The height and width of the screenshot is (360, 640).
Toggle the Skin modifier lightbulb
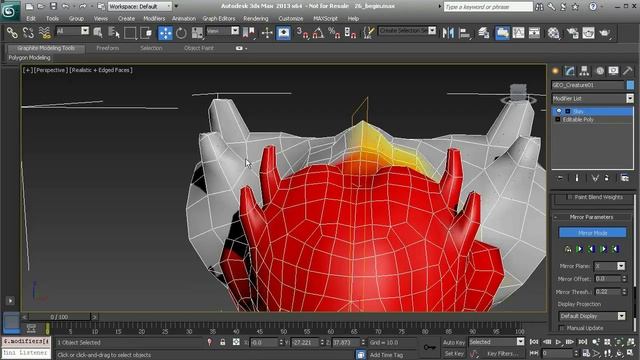559,111
